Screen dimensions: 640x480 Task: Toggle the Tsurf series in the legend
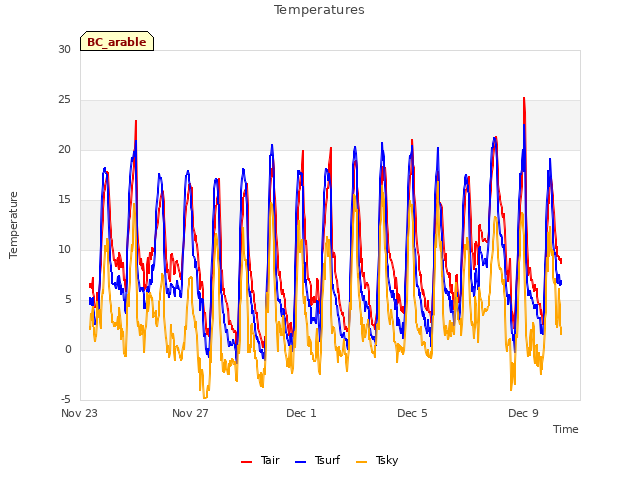pyautogui.click(x=317, y=461)
